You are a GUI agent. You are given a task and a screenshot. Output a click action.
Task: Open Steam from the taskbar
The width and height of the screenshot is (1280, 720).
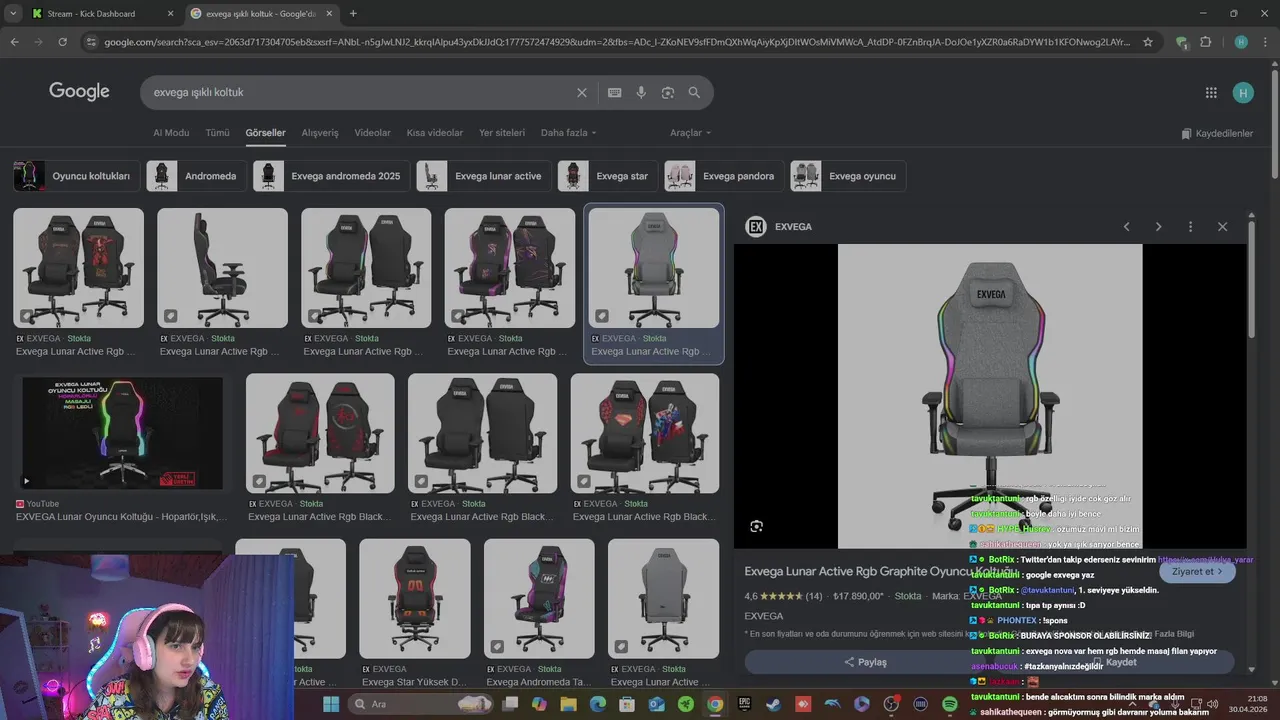click(x=774, y=704)
